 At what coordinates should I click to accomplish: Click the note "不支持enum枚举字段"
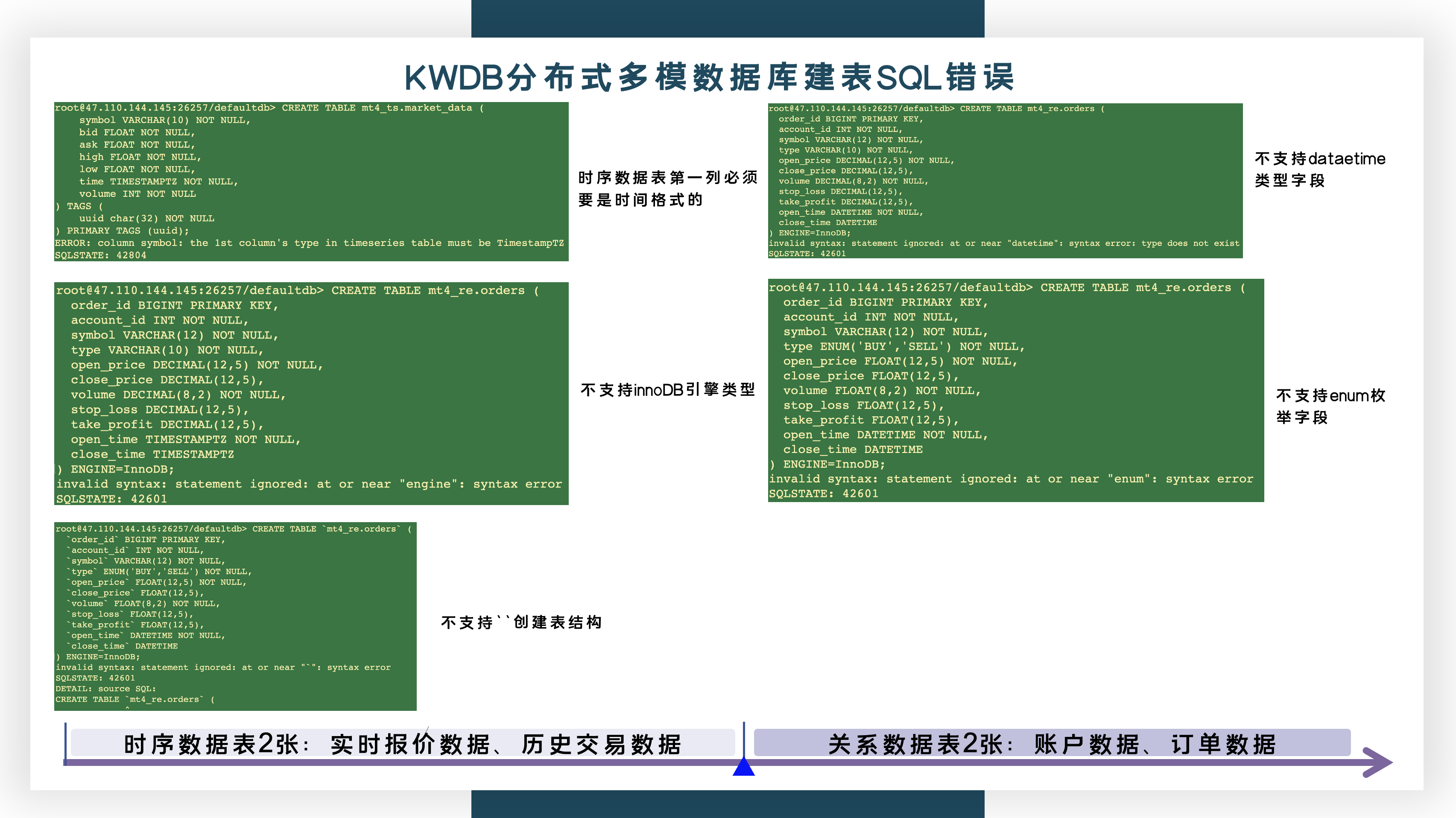pyautogui.click(x=1330, y=406)
